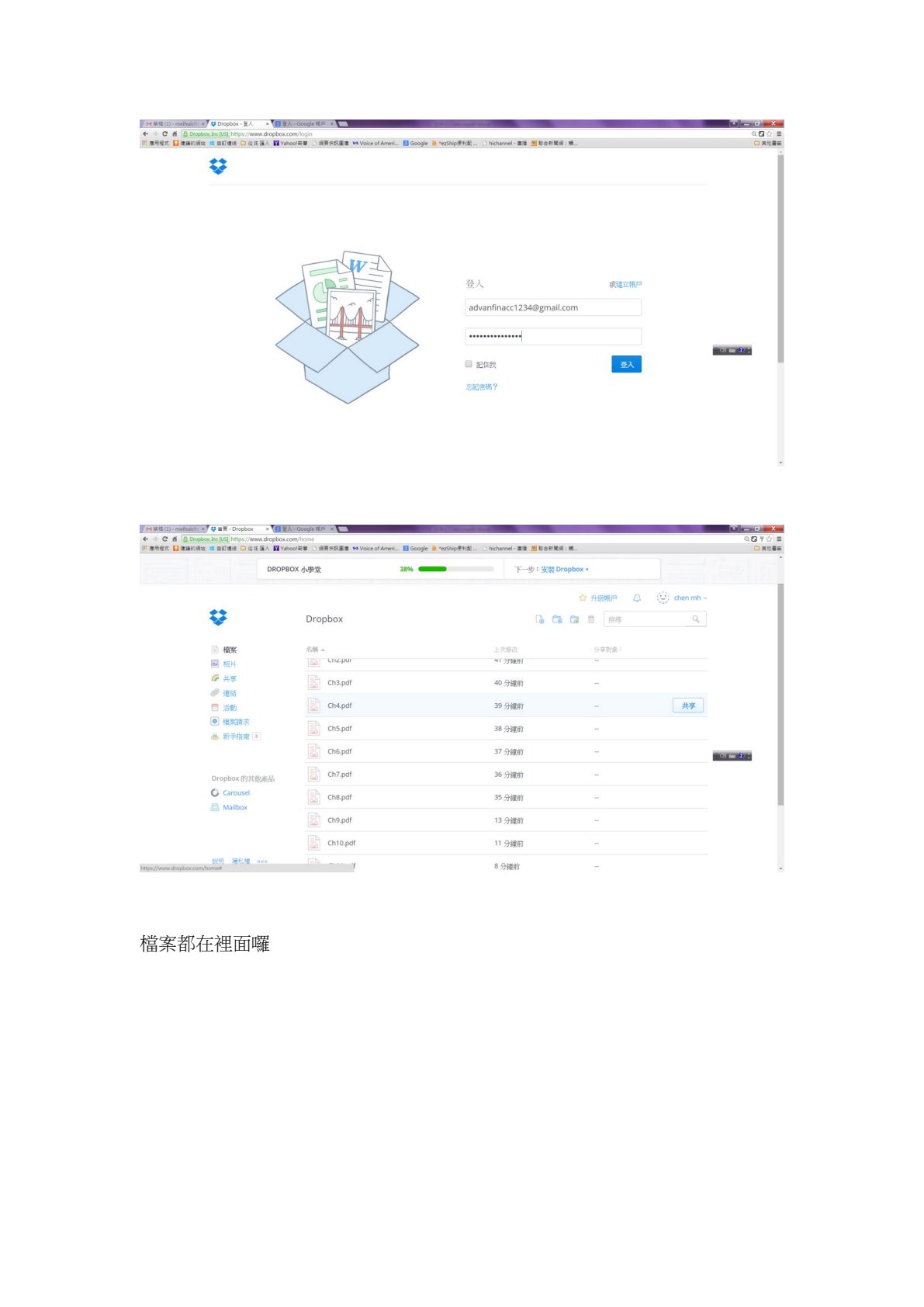924x1307 pixels.
Task: Select the Ch10.pdf file name
Action: (341, 843)
